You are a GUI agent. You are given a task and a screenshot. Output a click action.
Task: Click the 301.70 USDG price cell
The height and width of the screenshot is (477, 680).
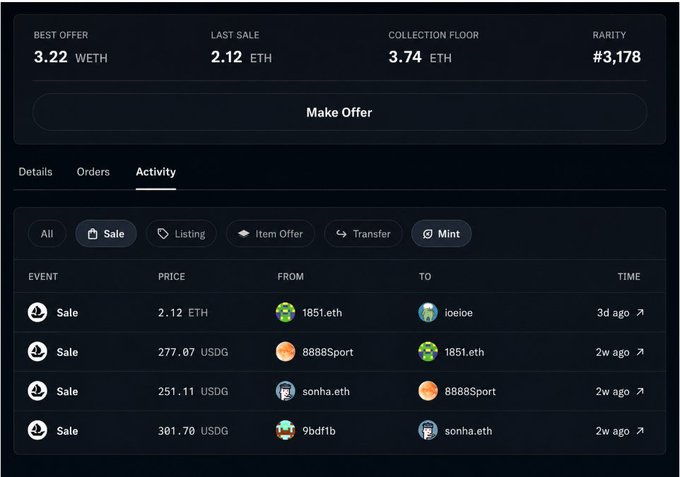[x=193, y=431]
